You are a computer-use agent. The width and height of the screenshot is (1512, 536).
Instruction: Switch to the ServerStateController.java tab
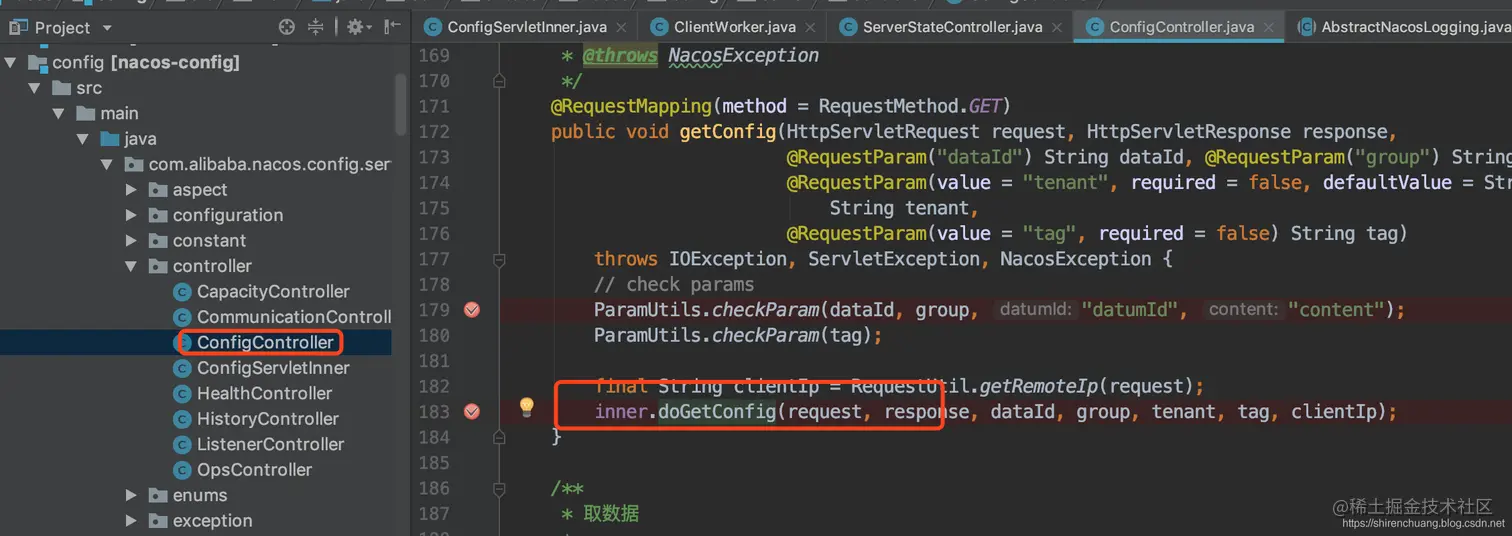[x=952, y=27]
